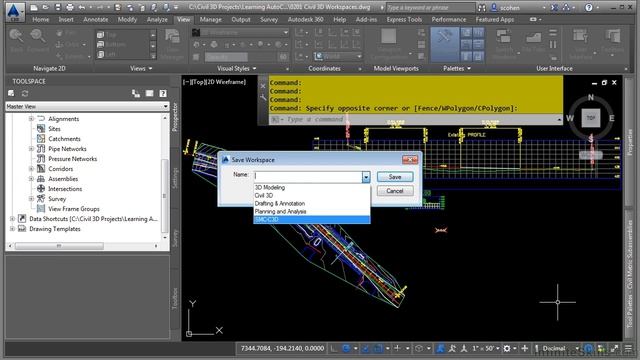This screenshot has height=360, width=640.
Task: Expand the Assemblies tree node
Action: click(31, 179)
